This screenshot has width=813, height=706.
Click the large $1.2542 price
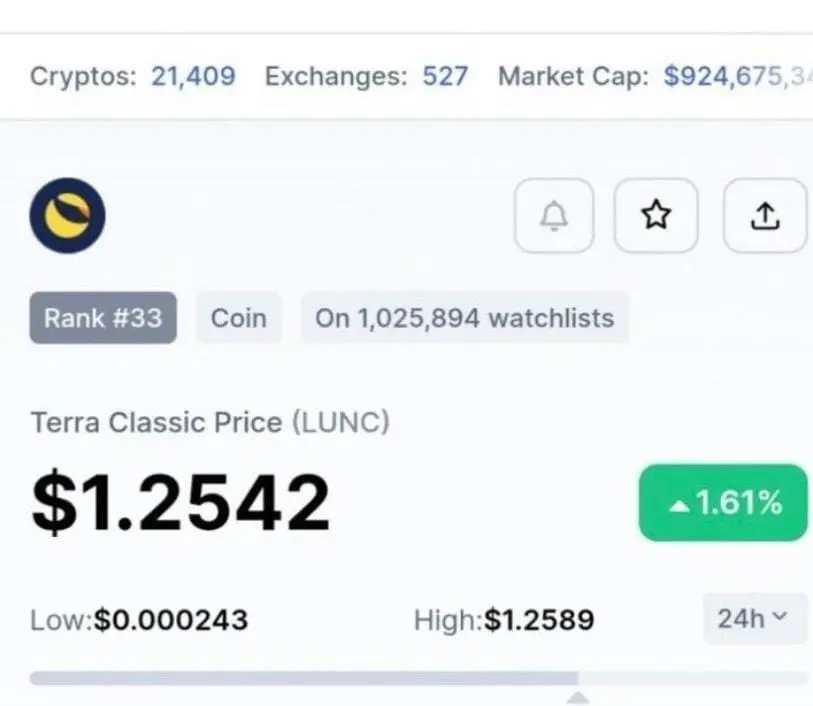coord(180,501)
